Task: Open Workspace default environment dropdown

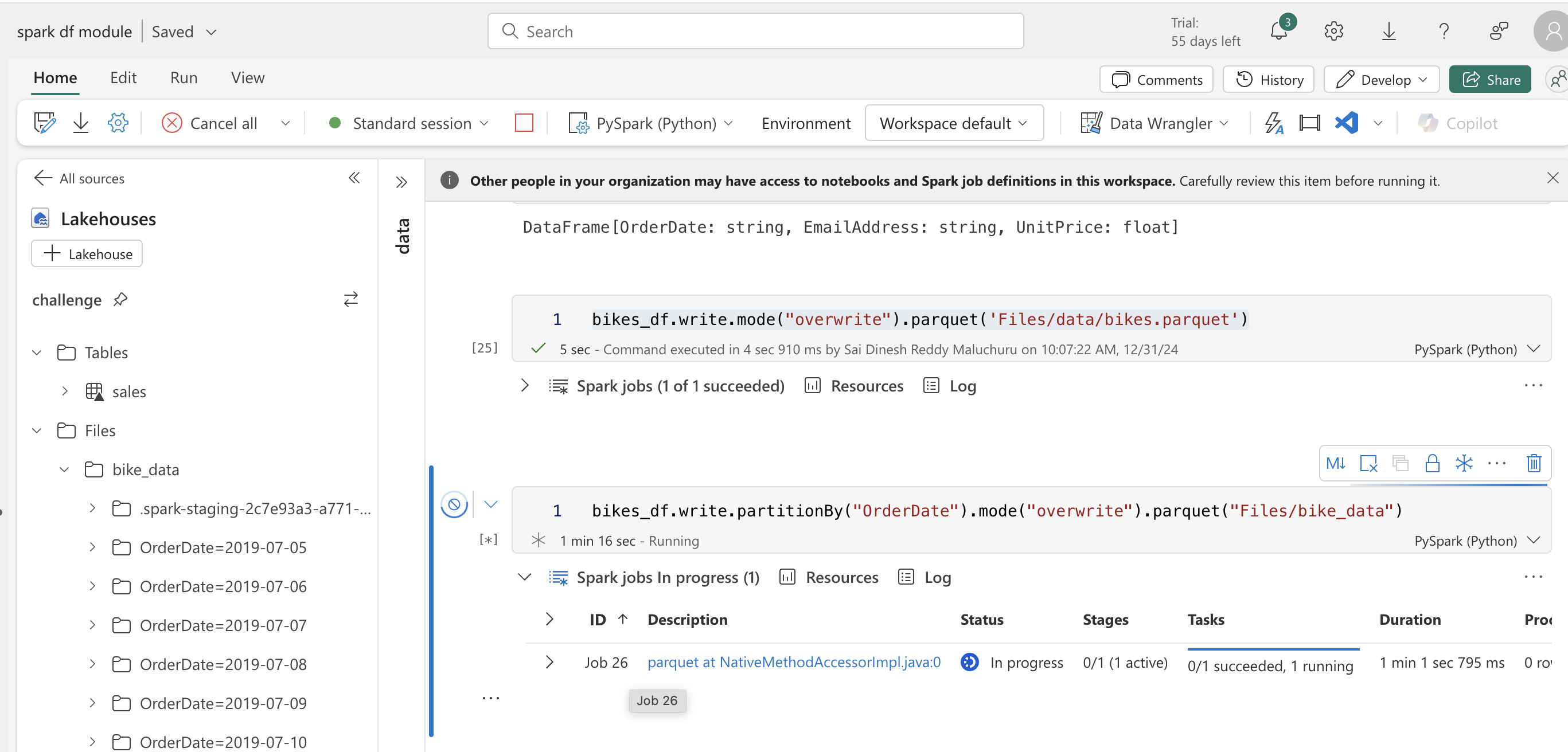Action: [954, 123]
